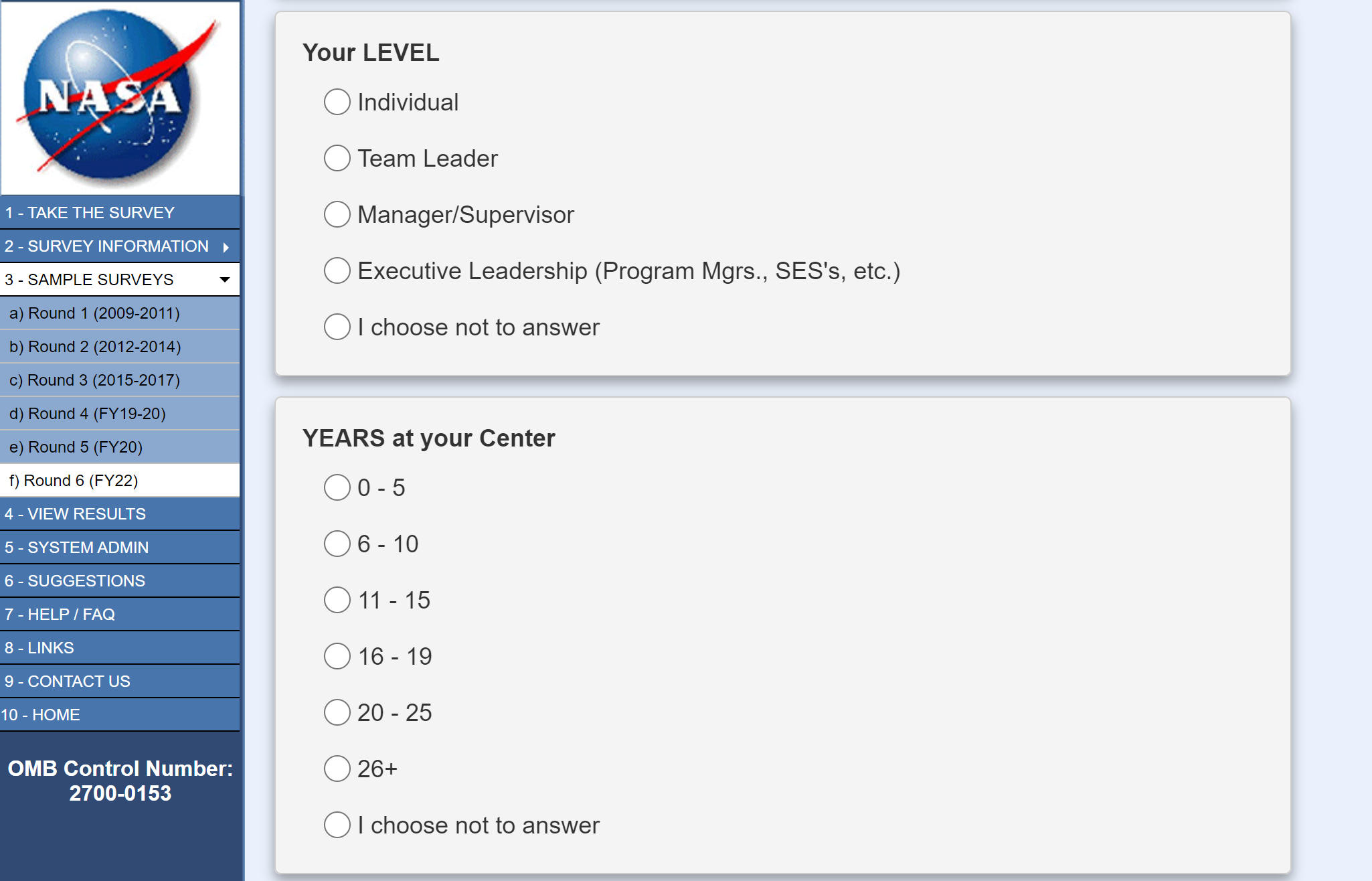Open Round 1 (2009-2011) sample survey
Image resolution: width=1372 pixels, height=881 pixels.
coord(94,313)
